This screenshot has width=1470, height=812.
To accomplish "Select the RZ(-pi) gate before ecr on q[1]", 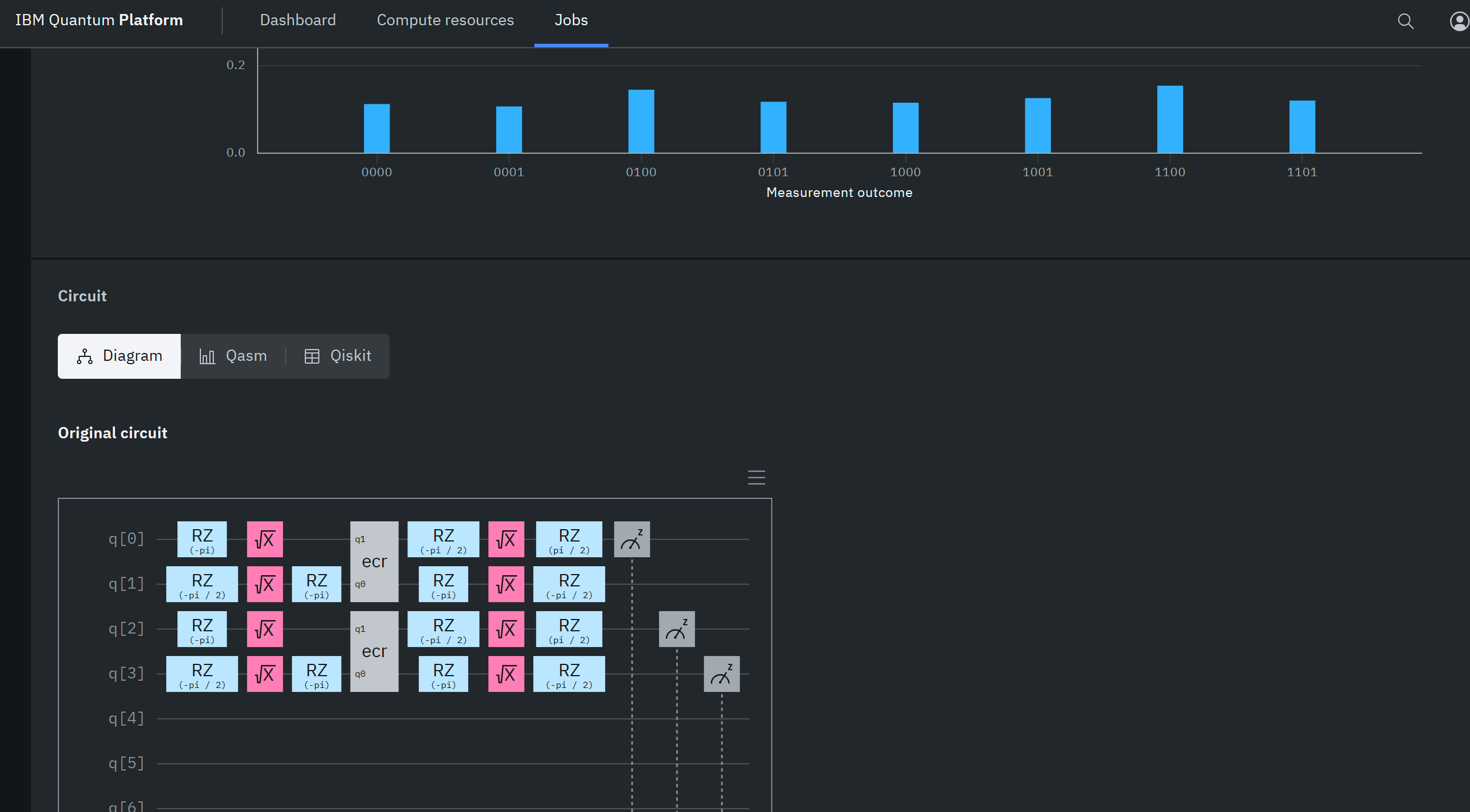I will tap(316, 584).
